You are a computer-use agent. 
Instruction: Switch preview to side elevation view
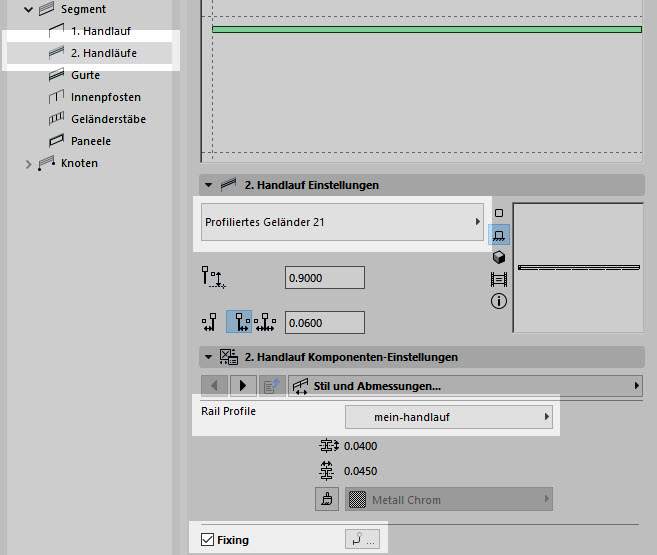499,235
